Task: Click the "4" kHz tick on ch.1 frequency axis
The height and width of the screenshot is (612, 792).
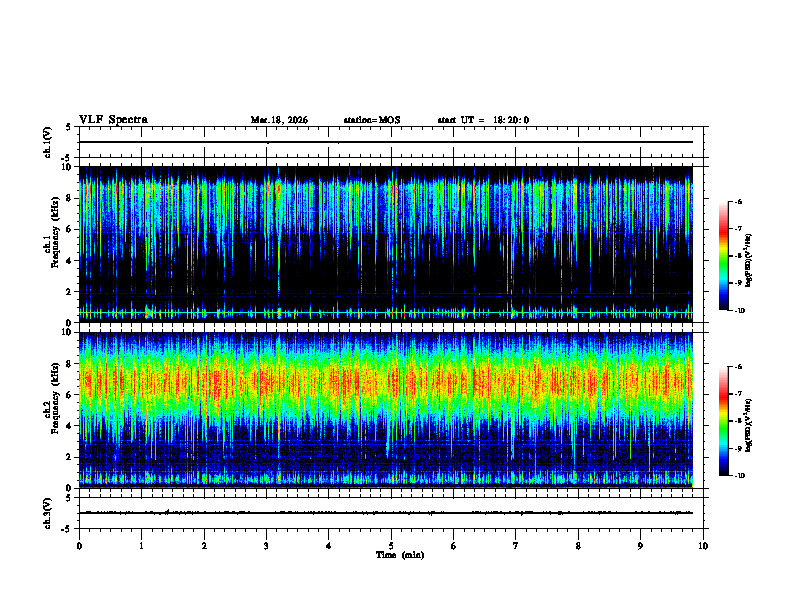Action: [70, 261]
